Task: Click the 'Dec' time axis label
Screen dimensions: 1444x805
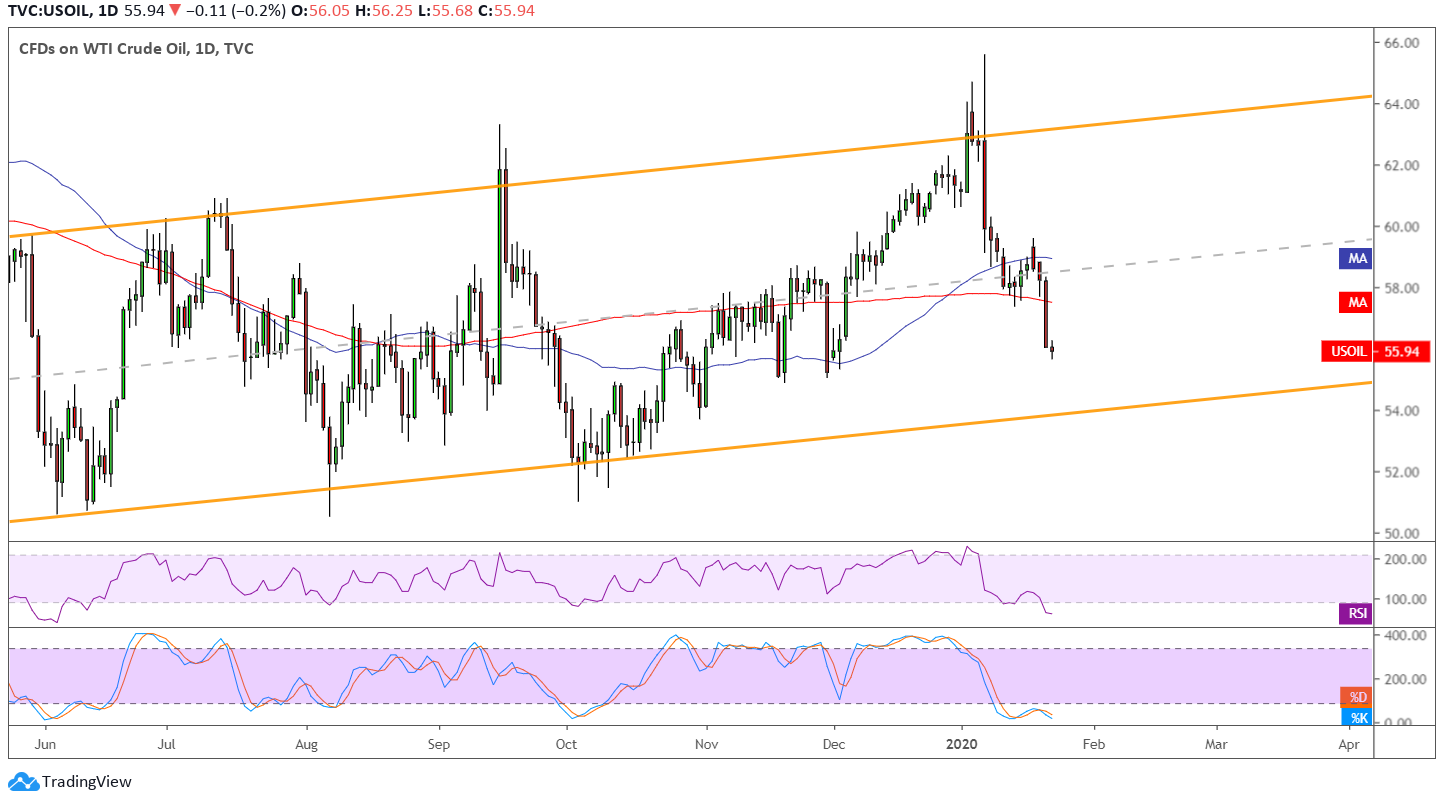Action: pos(834,744)
